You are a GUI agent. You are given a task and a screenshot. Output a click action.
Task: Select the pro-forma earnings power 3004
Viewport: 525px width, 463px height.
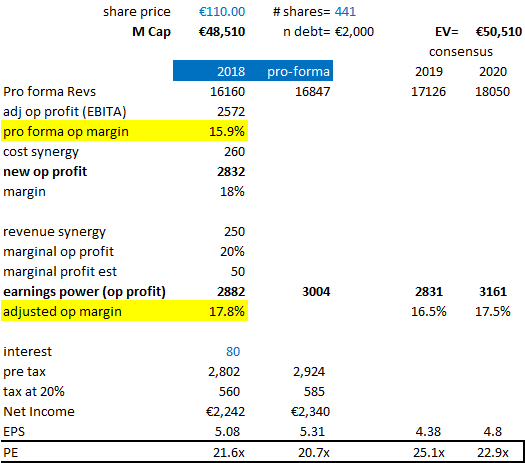[316, 292]
